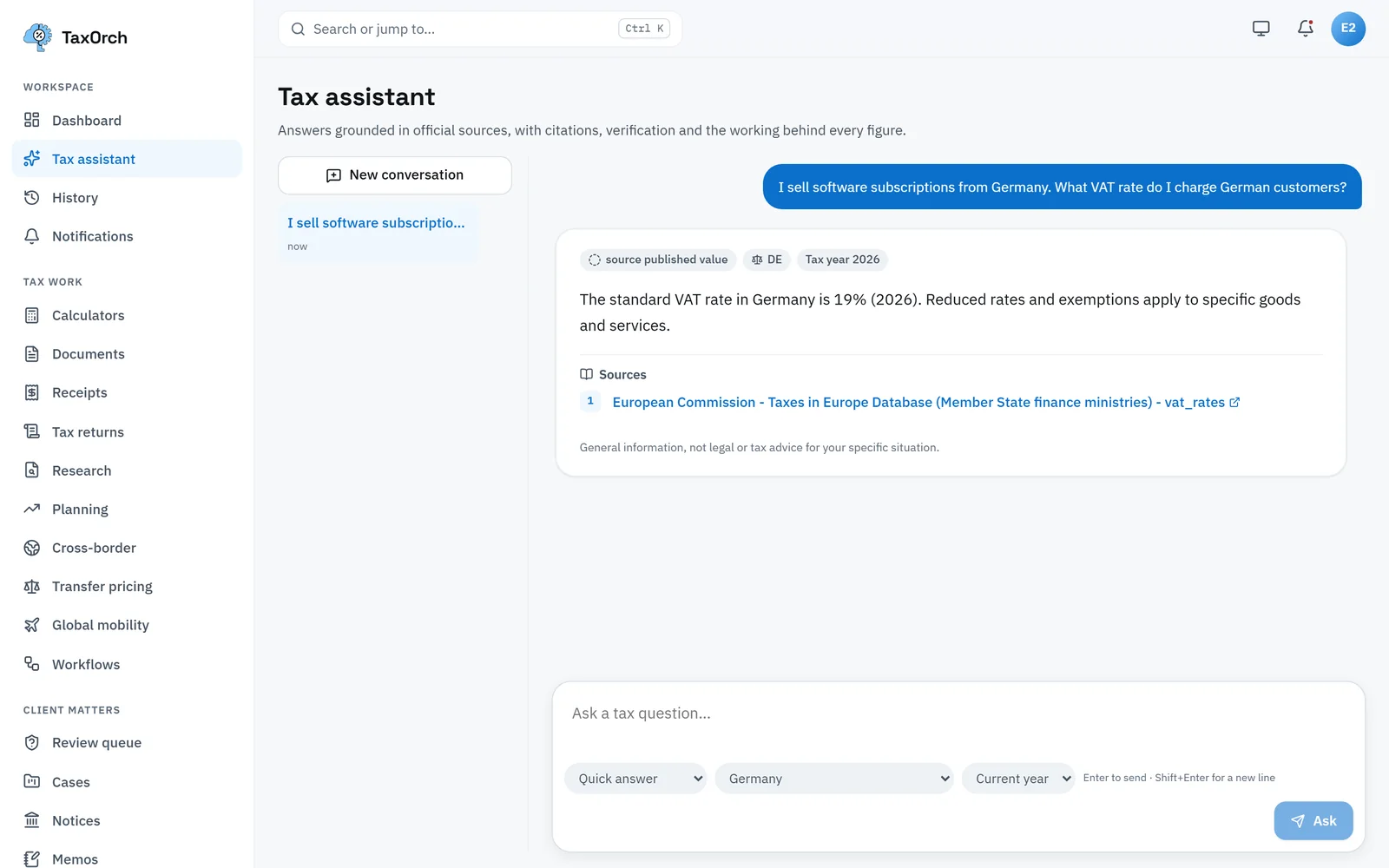This screenshot has width=1389, height=868.
Task: Open Receipts from the sidebar
Action: point(127,392)
